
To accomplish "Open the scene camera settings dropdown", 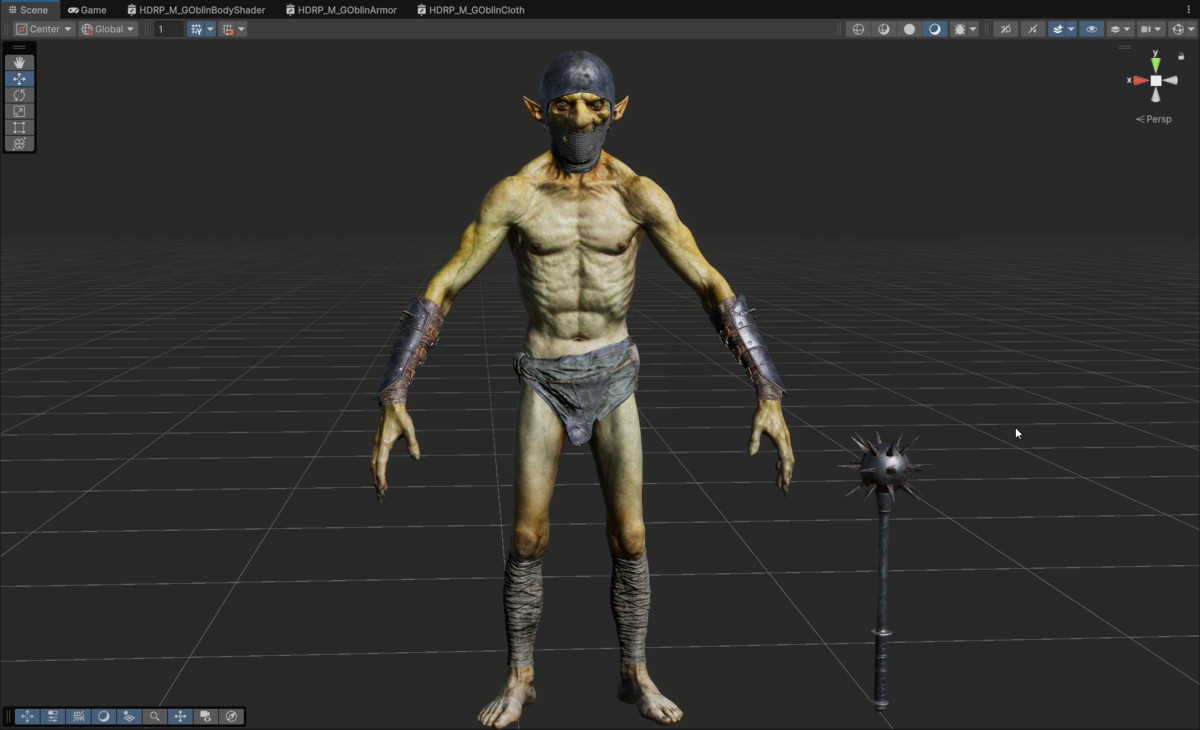I will click(x=1150, y=29).
